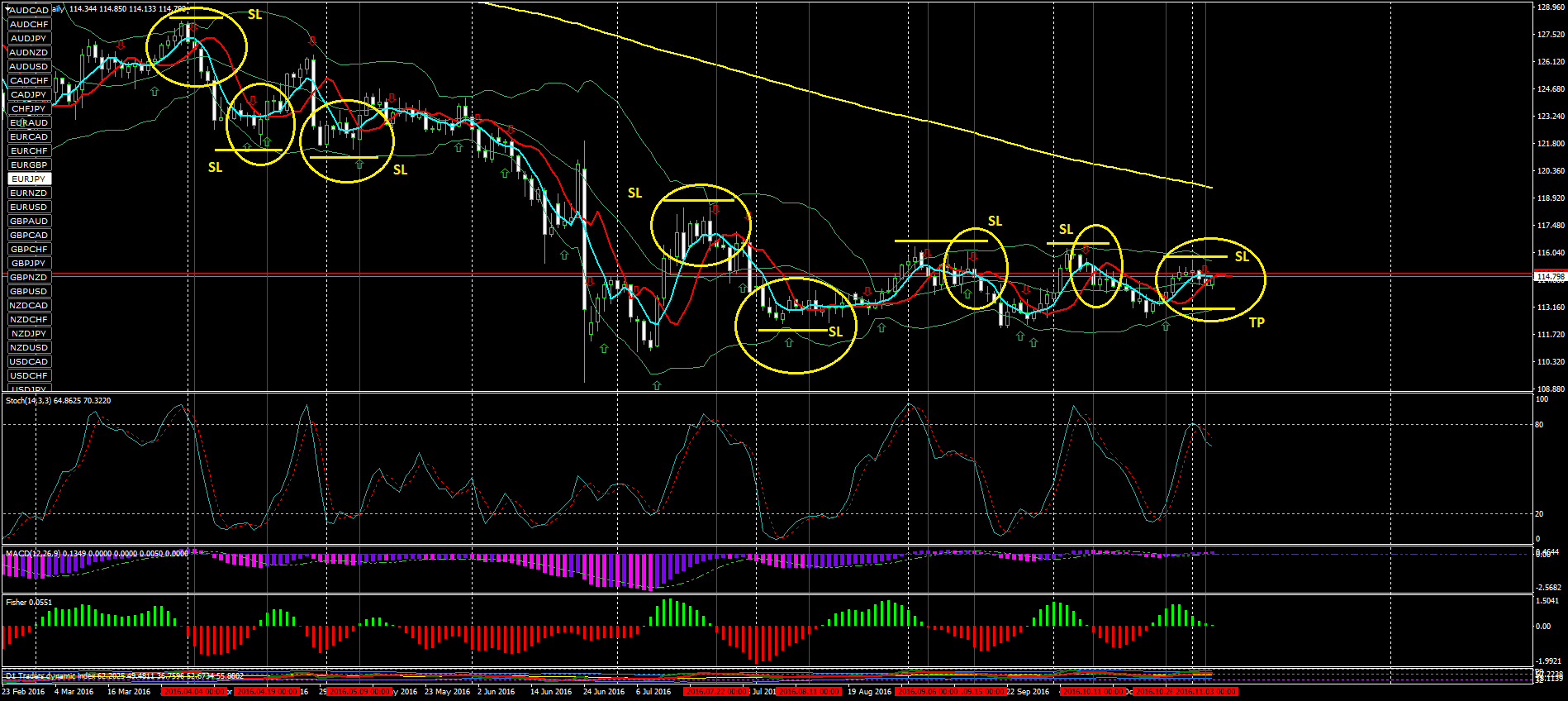Select the AUDJPY symbol button
This screenshot has height=701, width=1568.
pos(29,38)
